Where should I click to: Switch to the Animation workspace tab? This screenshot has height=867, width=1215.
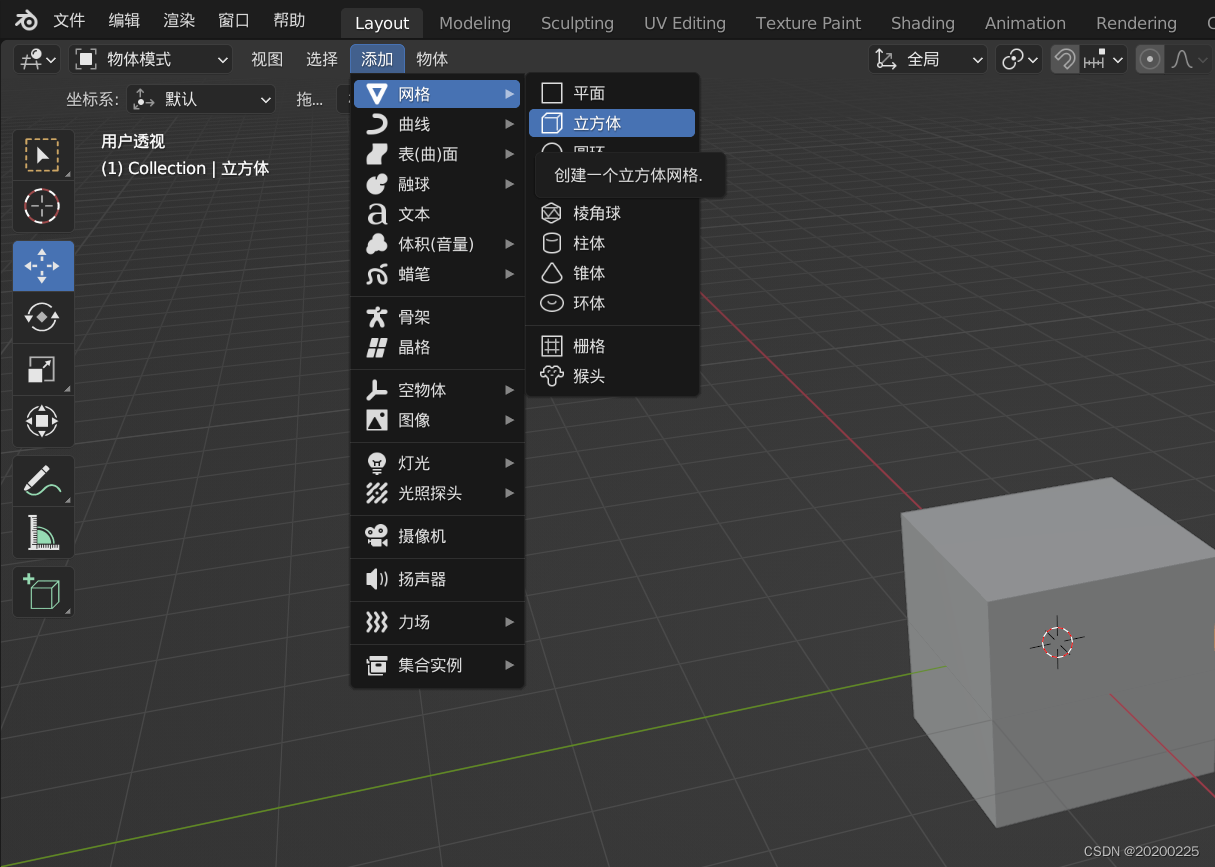[1025, 23]
